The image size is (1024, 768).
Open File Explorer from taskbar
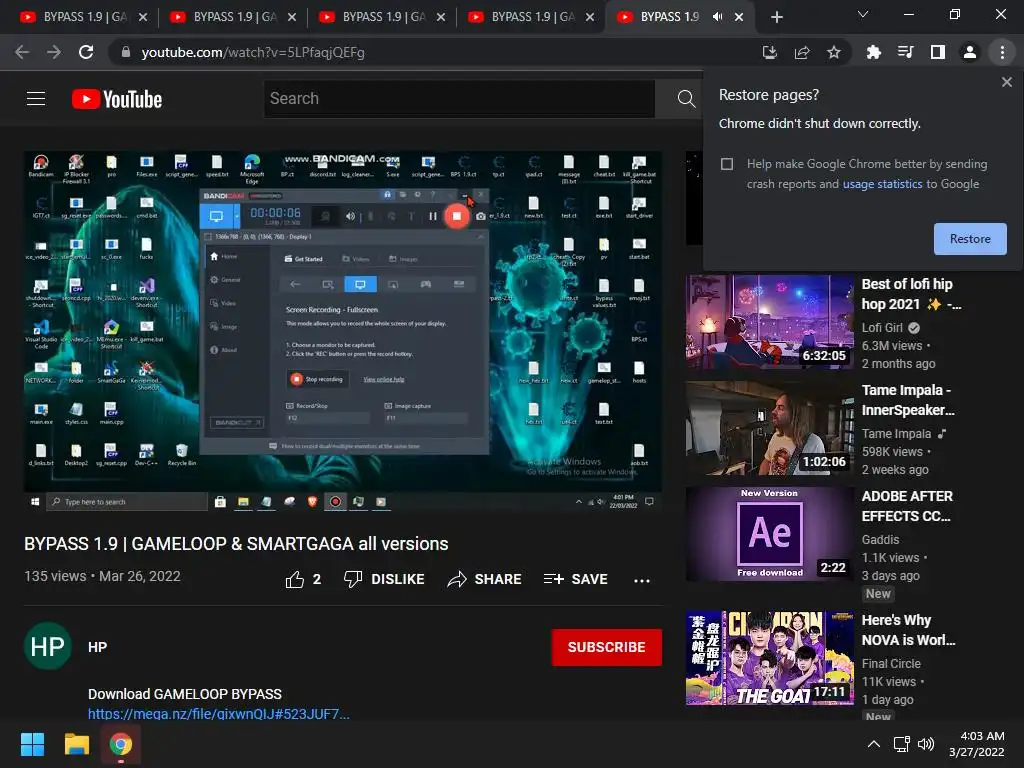(x=76, y=744)
